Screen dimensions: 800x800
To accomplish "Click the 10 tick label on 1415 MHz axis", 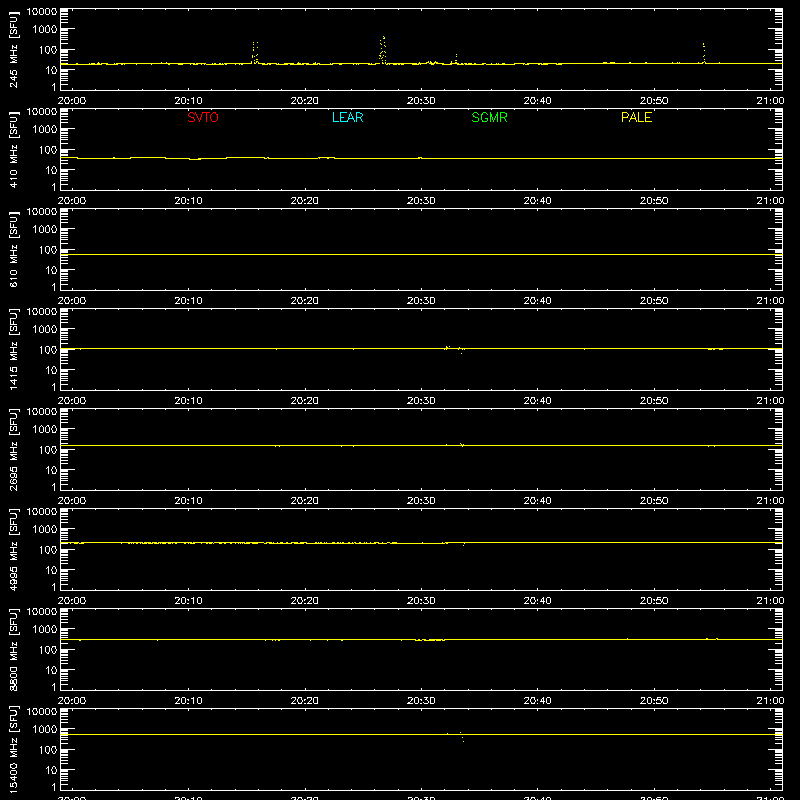I will (x=51, y=370).
